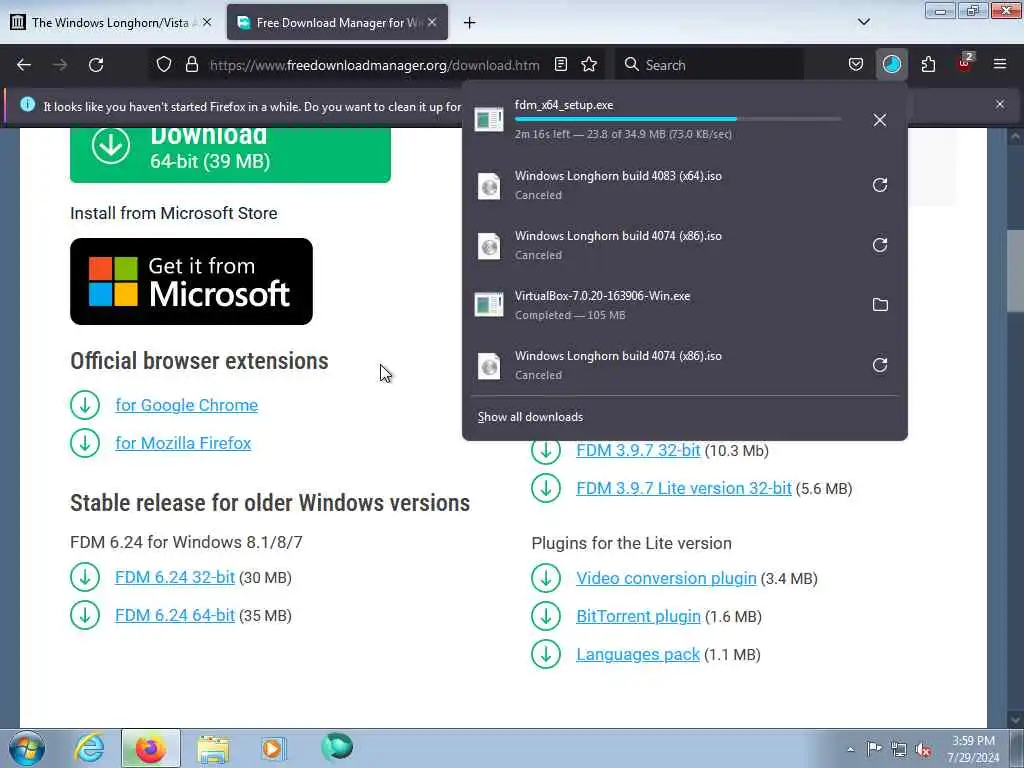Open the uBlock extension toolbar icon

pos(965,63)
